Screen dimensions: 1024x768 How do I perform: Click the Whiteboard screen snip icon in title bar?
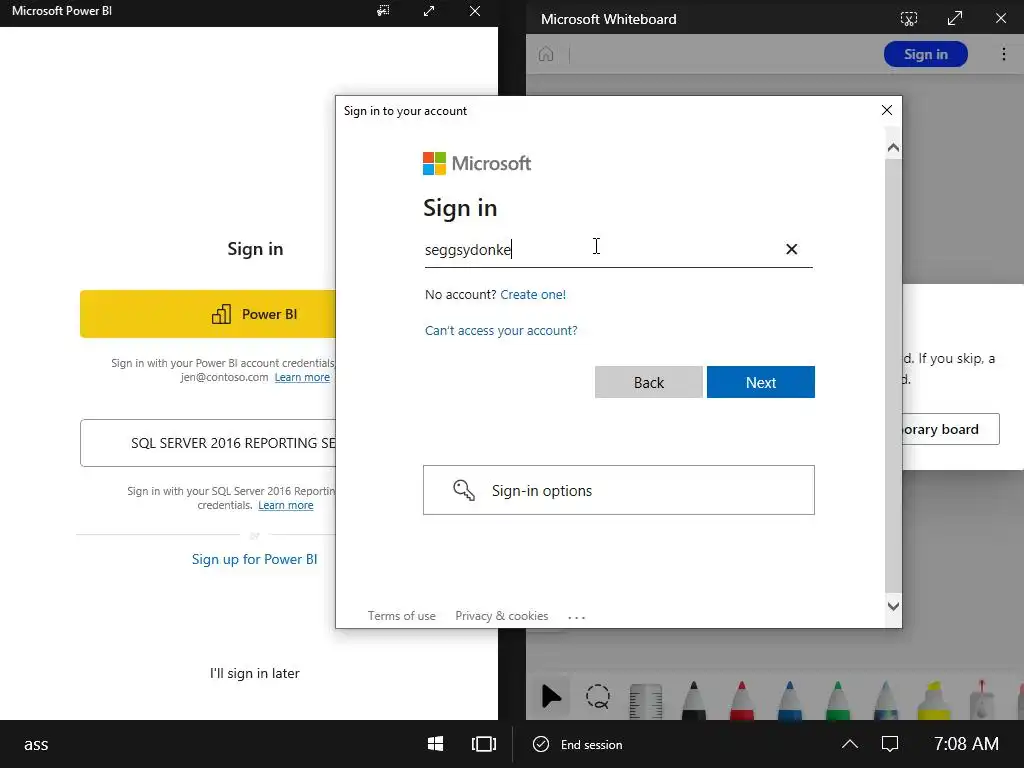908,19
